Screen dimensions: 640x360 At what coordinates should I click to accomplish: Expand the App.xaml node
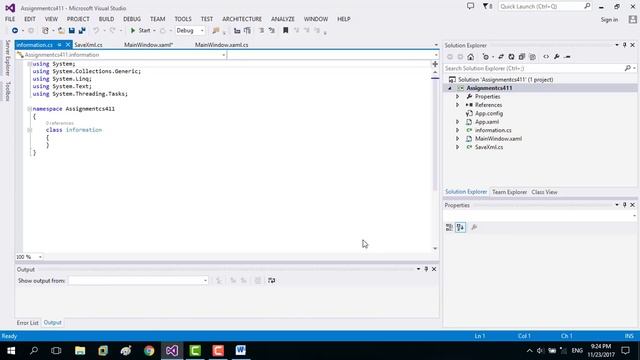tap(458, 122)
